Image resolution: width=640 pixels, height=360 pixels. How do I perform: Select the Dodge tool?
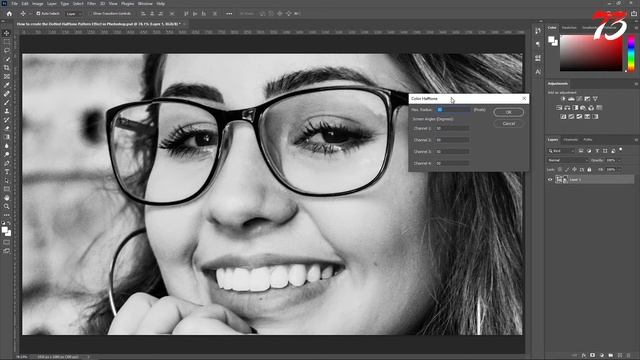[x=7, y=154]
